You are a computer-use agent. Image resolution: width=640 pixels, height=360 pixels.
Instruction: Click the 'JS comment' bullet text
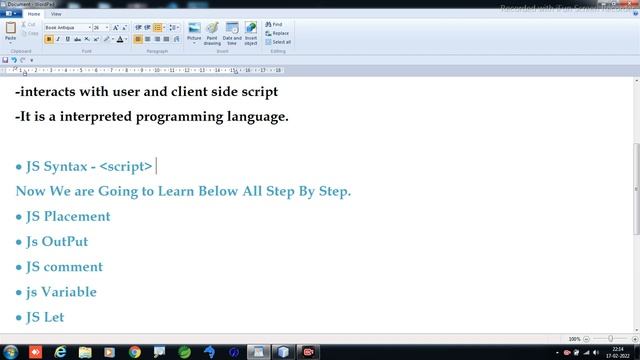64,267
